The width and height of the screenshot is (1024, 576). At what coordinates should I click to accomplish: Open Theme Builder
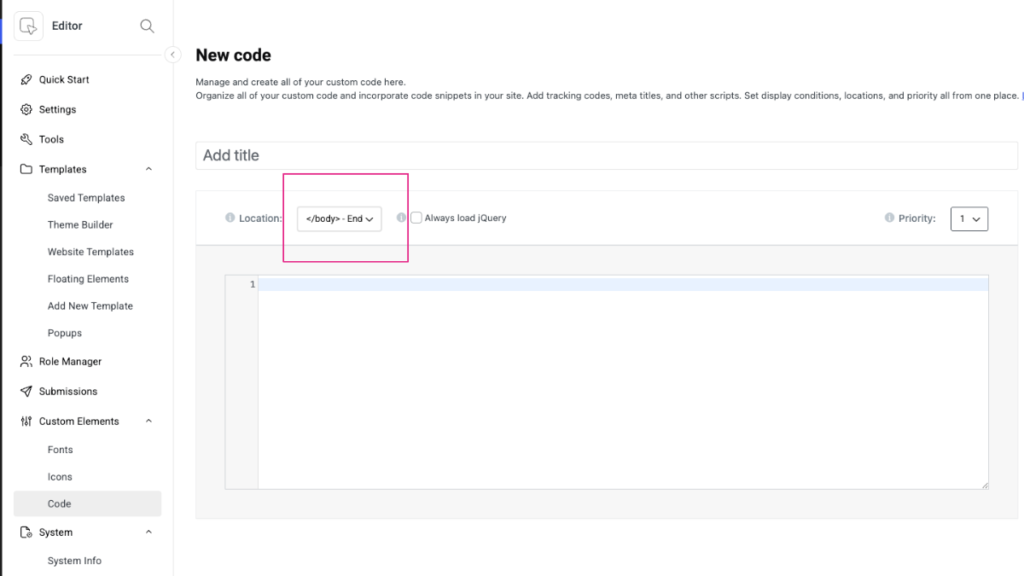click(80, 225)
